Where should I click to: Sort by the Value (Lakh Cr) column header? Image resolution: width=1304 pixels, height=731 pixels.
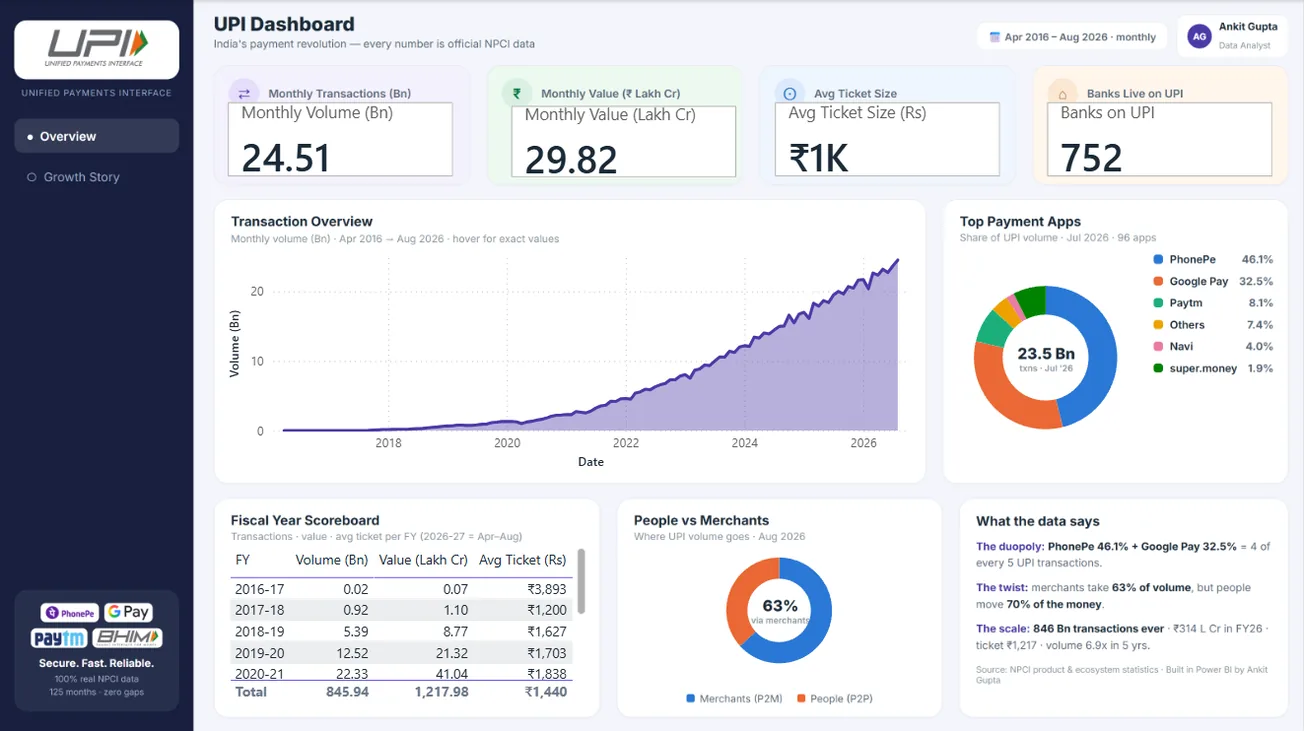click(424, 560)
